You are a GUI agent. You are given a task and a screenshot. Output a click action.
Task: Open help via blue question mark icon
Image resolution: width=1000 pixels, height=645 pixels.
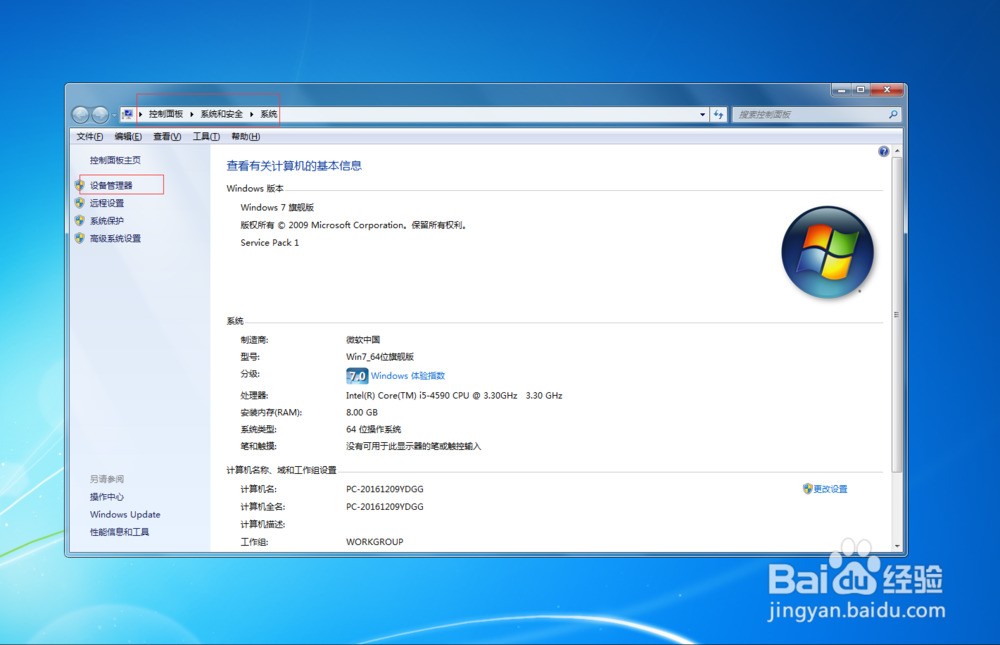pyautogui.click(x=883, y=152)
